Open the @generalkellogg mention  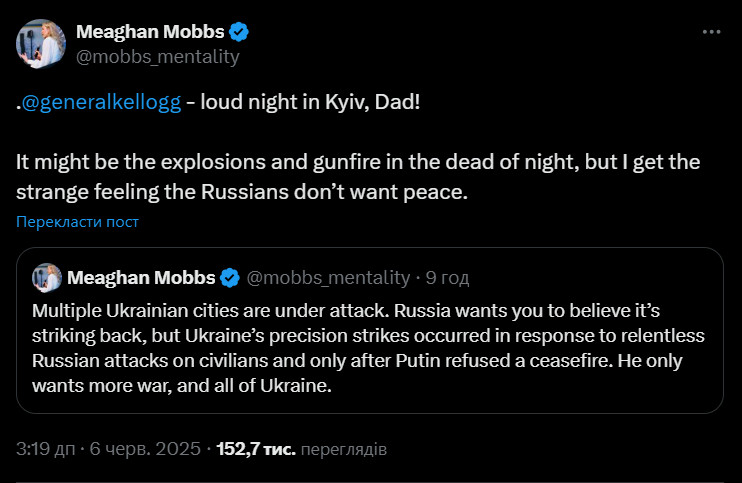click(101, 105)
